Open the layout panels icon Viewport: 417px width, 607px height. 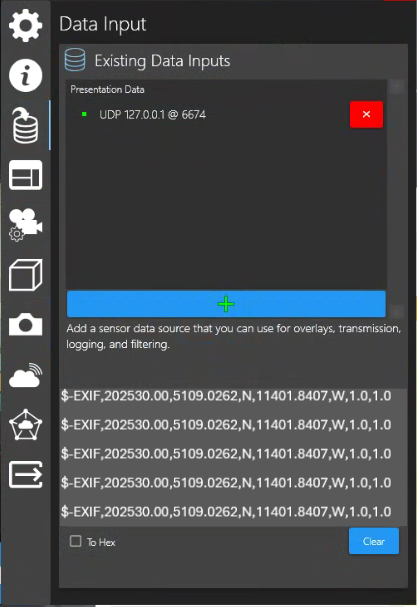pos(26,175)
